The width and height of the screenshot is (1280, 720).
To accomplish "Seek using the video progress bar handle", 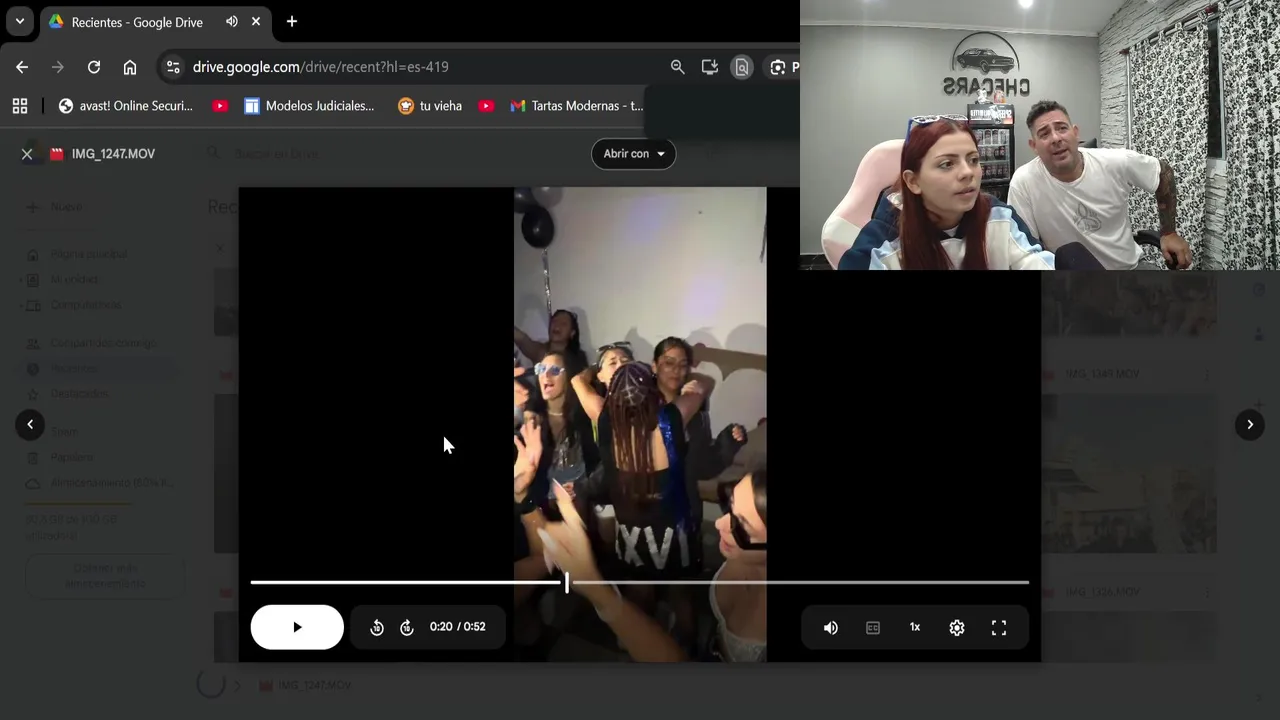I will pyautogui.click(x=566, y=582).
